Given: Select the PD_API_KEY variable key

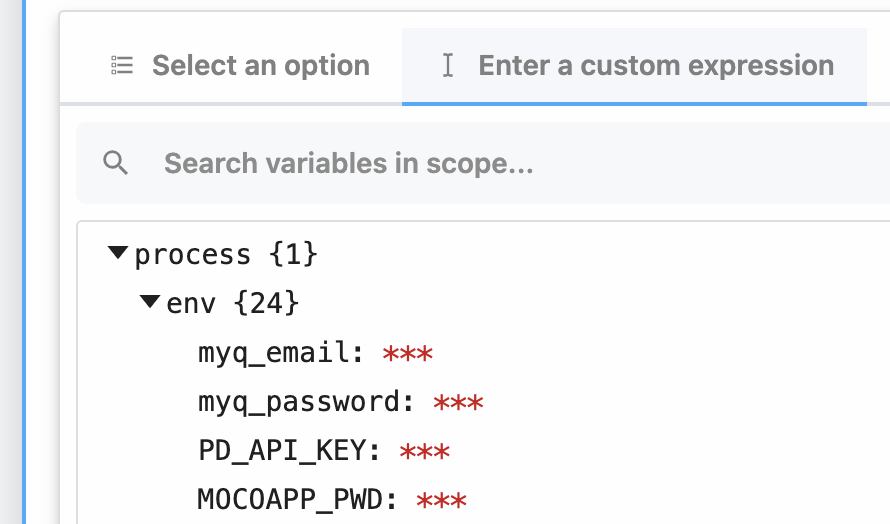Looking at the screenshot, I should [288, 451].
